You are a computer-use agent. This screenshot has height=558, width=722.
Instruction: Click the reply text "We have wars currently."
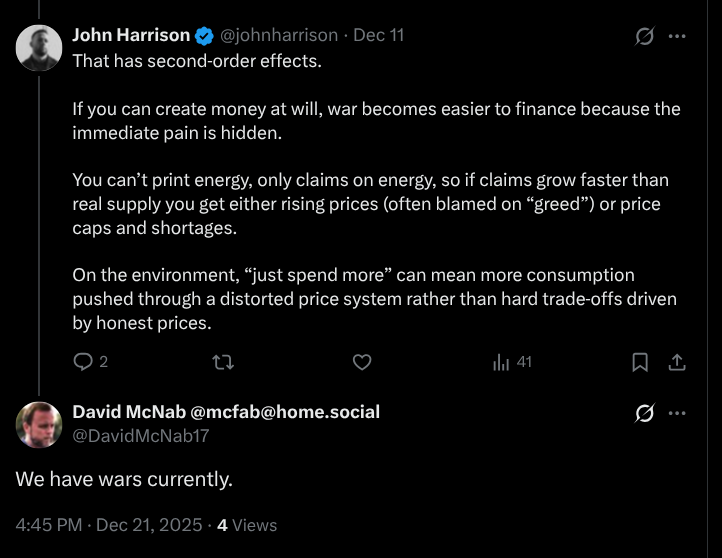click(124, 479)
